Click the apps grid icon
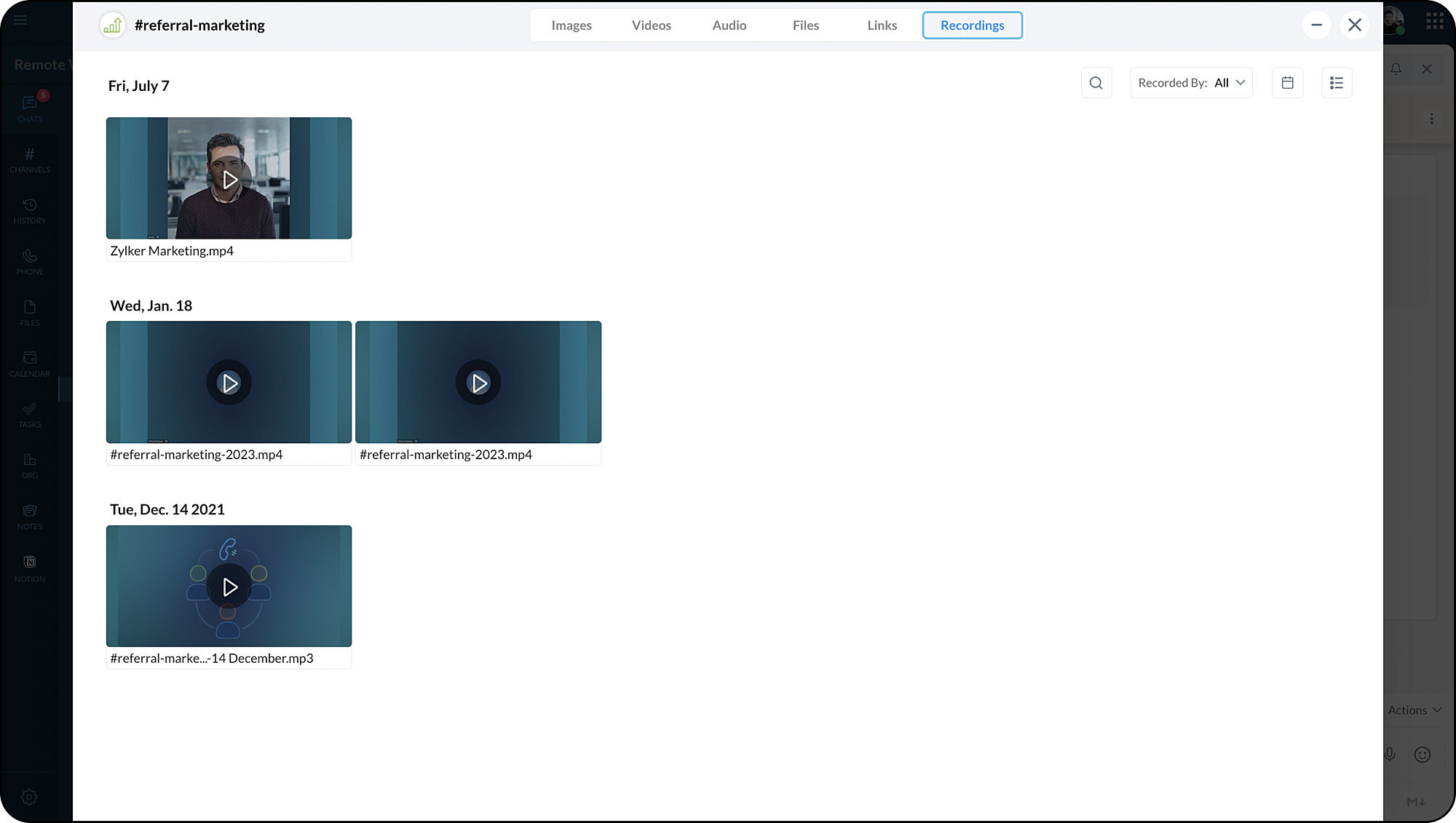 pos(1435,21)
